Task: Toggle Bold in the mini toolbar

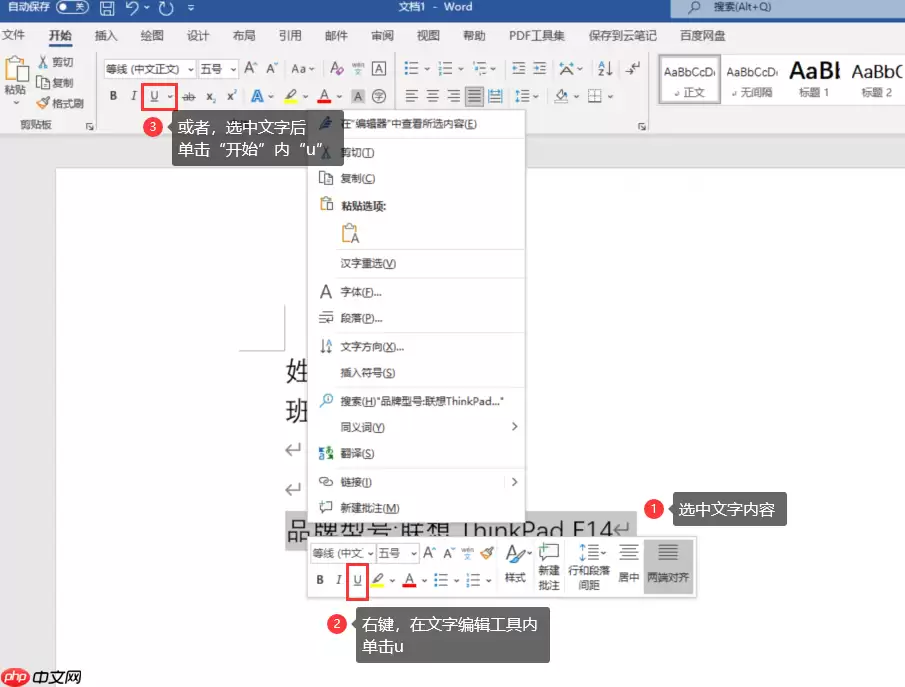Action: pyautogui.click(x=320, y=580)
